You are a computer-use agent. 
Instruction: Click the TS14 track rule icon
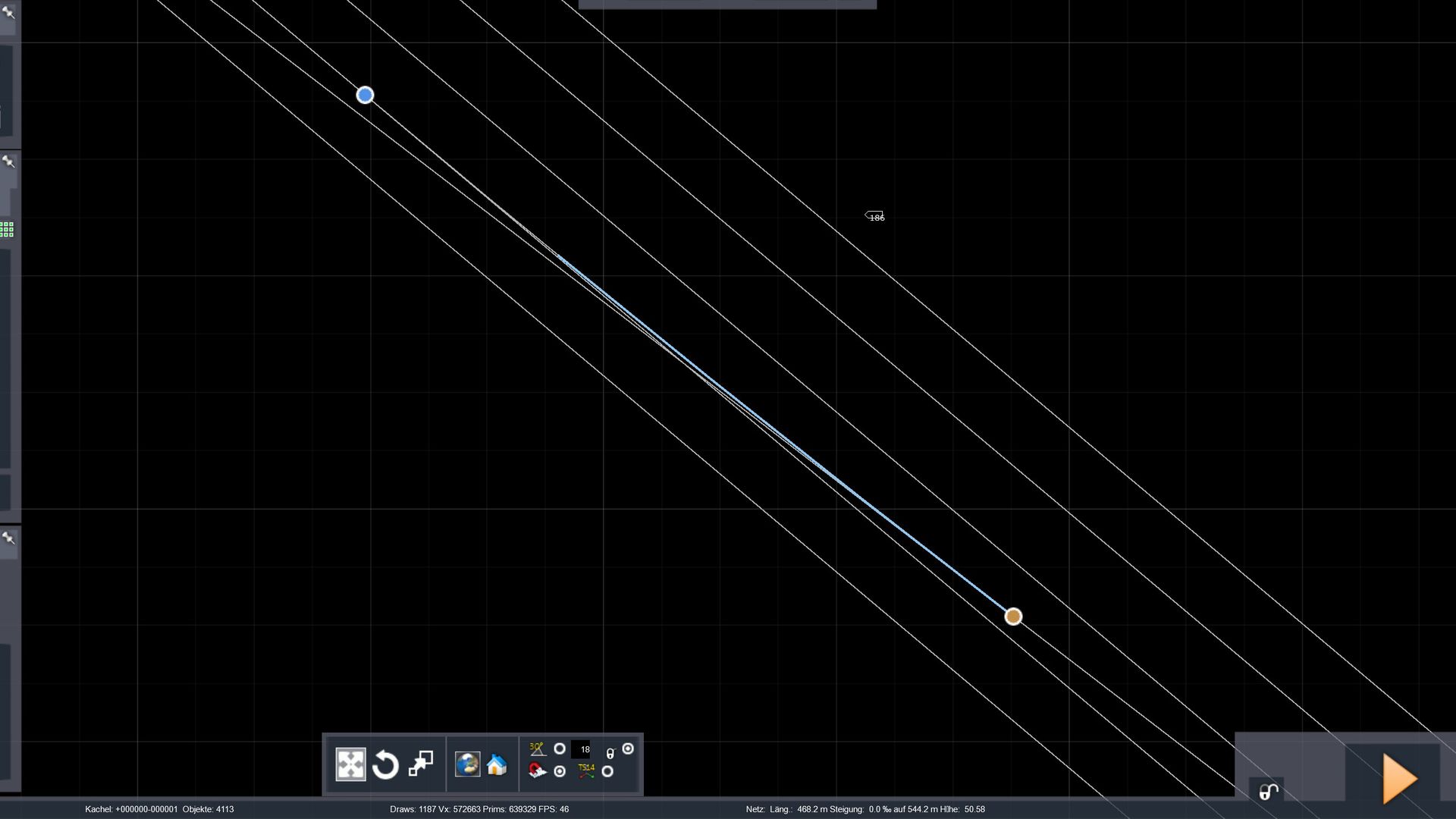pyautogui.click(x=586, y=771)
